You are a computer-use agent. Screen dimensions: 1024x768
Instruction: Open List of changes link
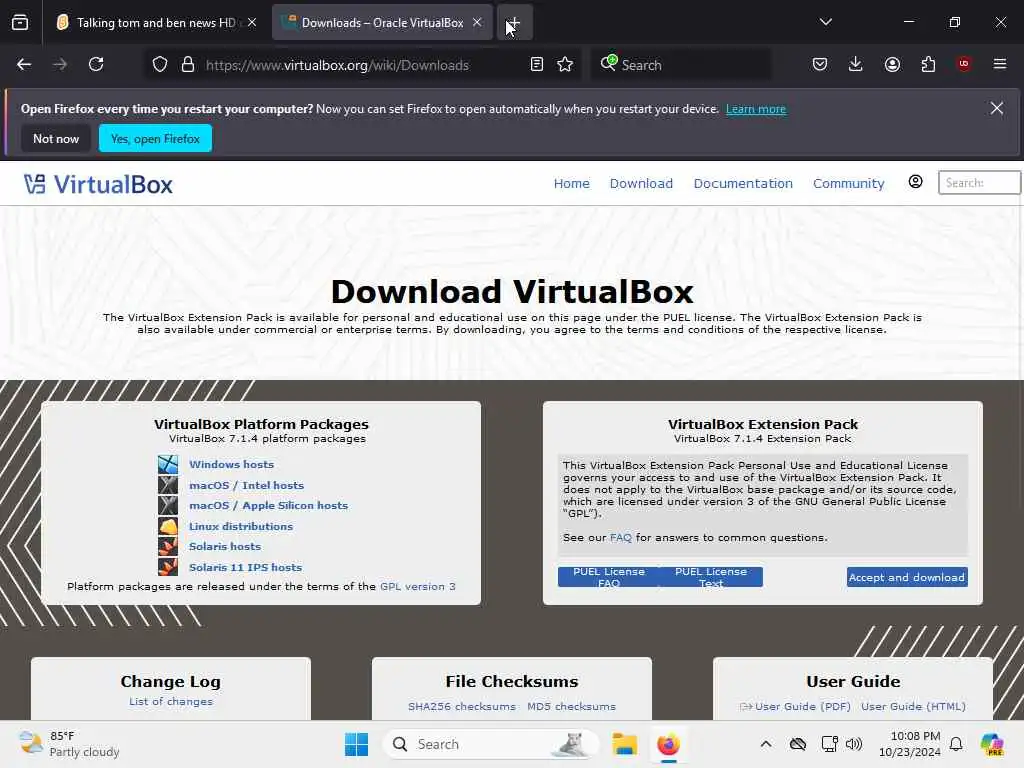[171, 701]
